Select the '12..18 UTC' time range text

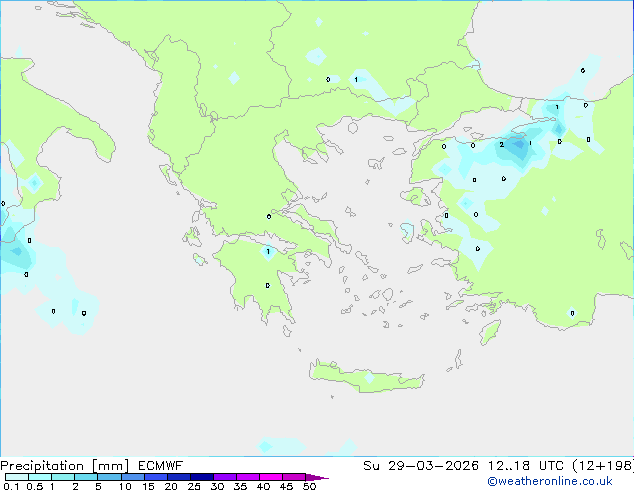click(x=526, y=466)
